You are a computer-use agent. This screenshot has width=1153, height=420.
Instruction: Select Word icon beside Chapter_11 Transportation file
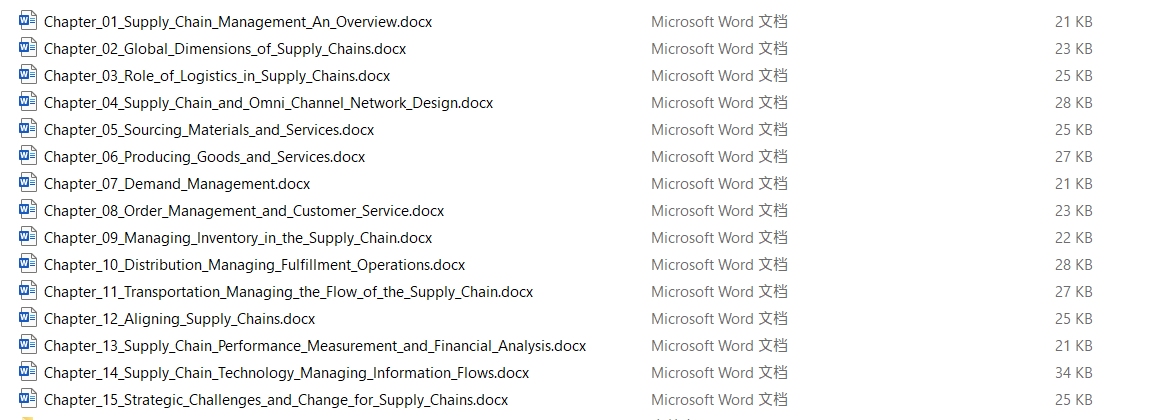tap(28, 291)
